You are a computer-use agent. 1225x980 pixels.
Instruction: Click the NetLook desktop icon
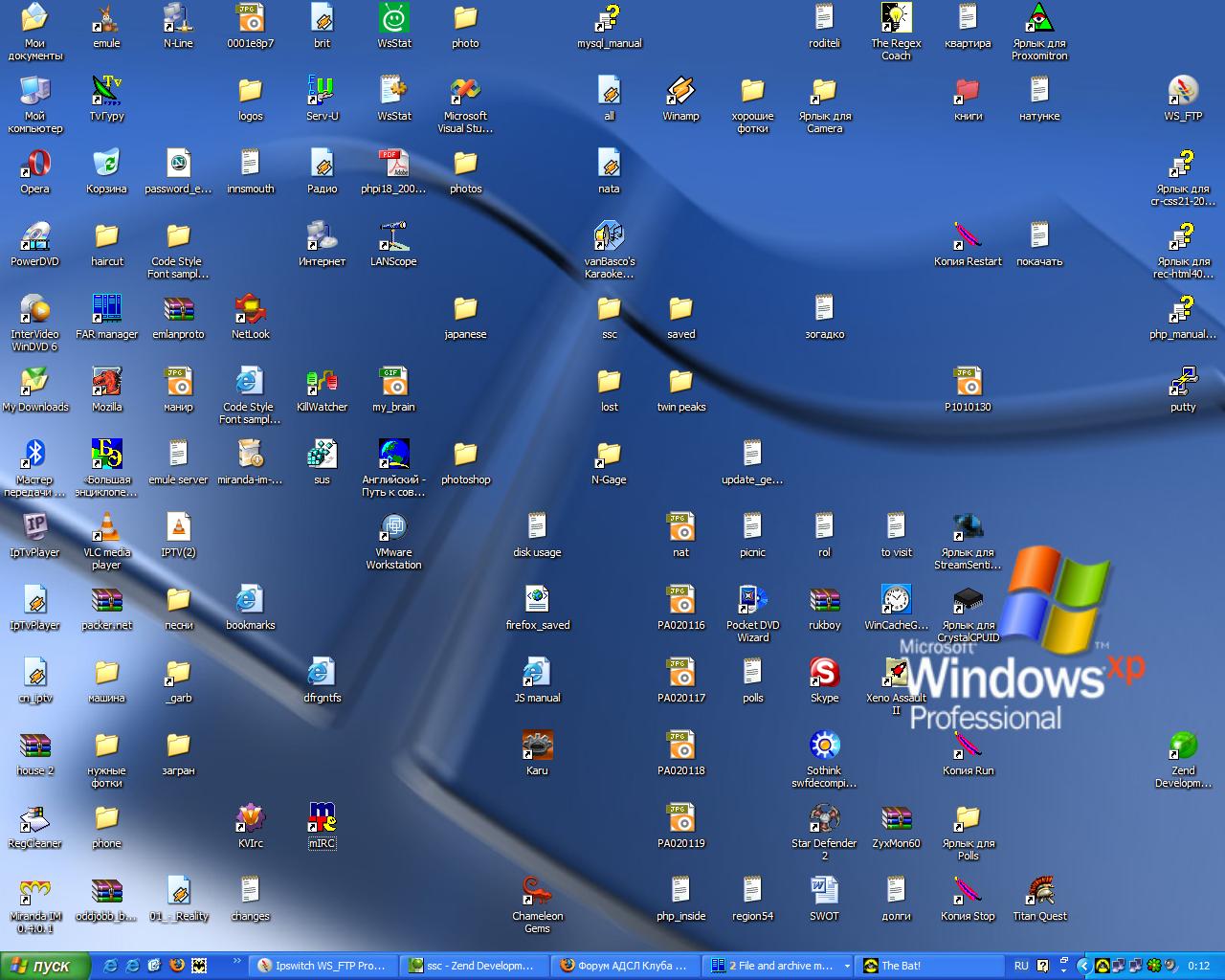click(x=251, y=310)
